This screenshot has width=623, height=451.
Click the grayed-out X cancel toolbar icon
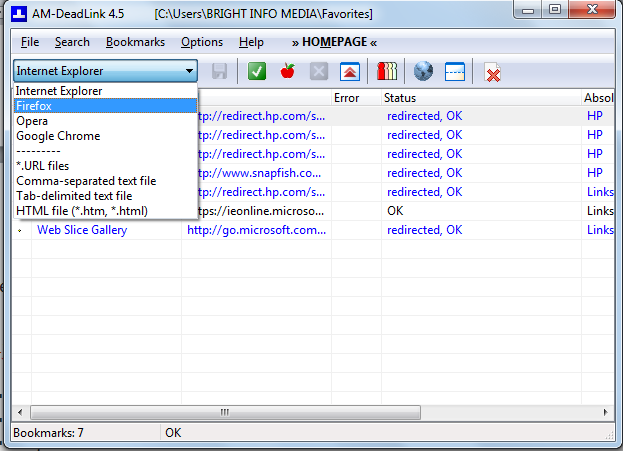(319, 72)
